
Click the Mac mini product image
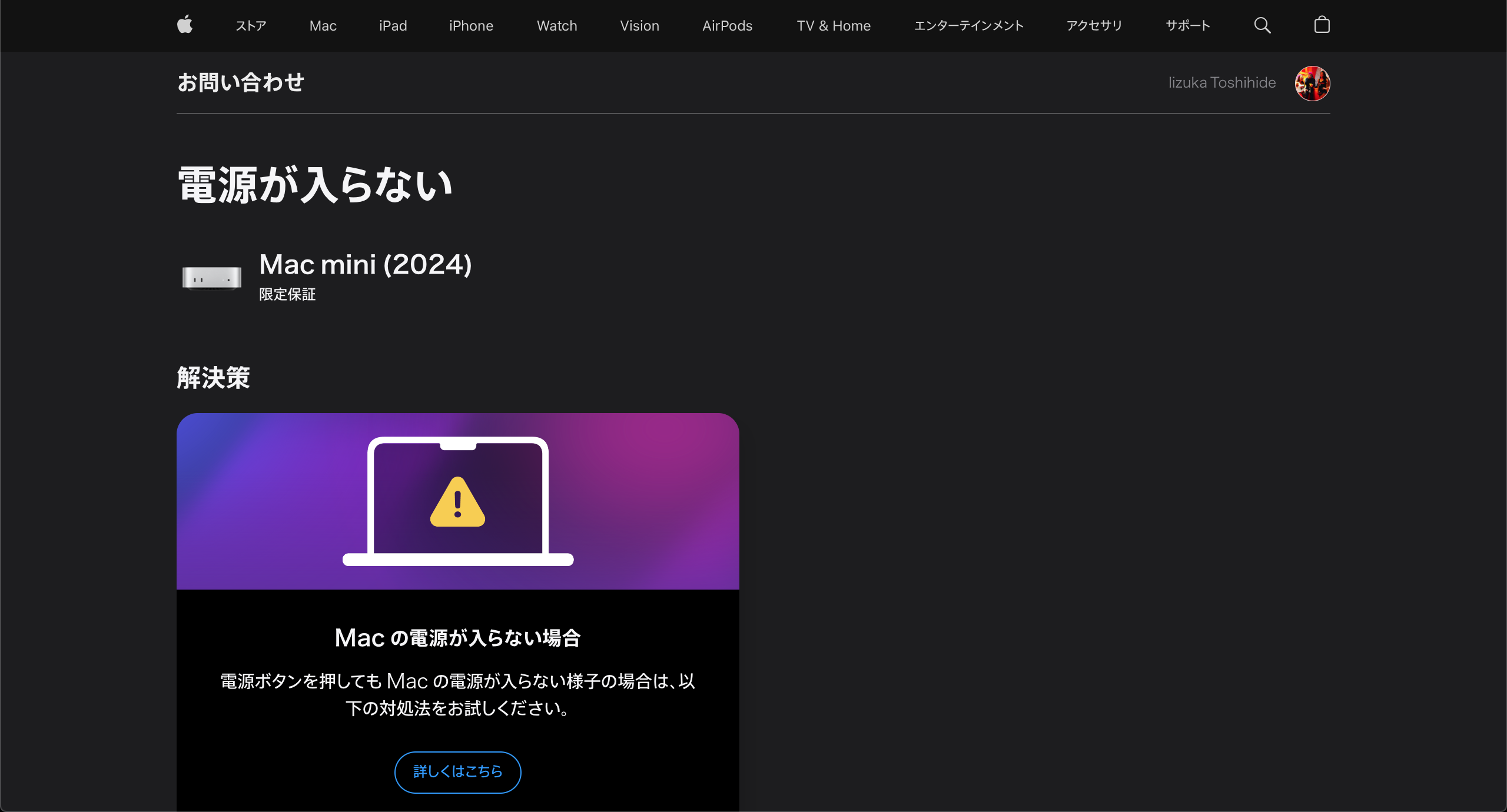(x=212, y=277)
